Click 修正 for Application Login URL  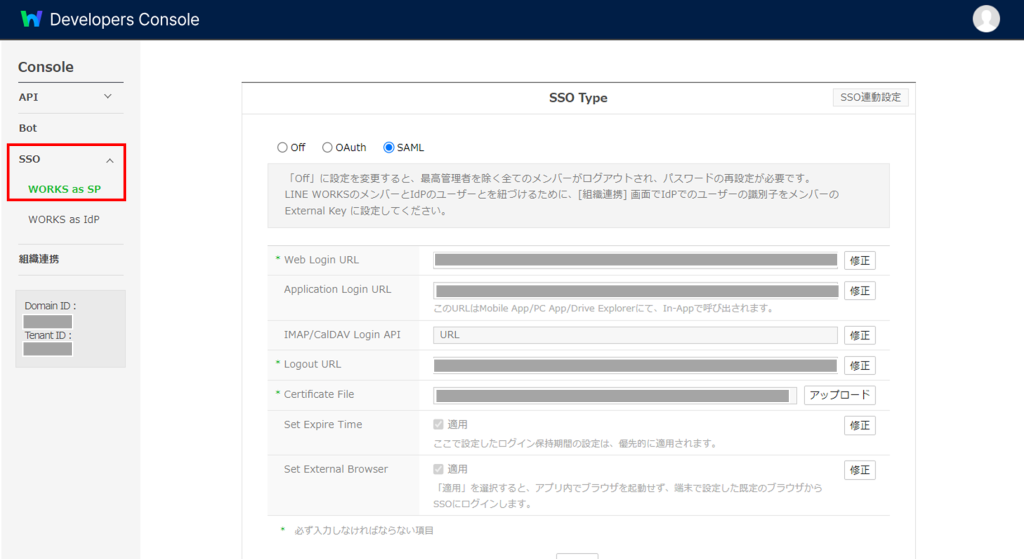click(859, 291)
